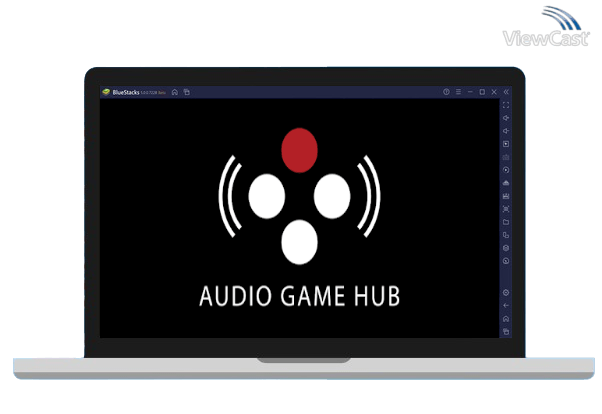
Task: Click the Android back arrow icon
Action: [506, 306]
